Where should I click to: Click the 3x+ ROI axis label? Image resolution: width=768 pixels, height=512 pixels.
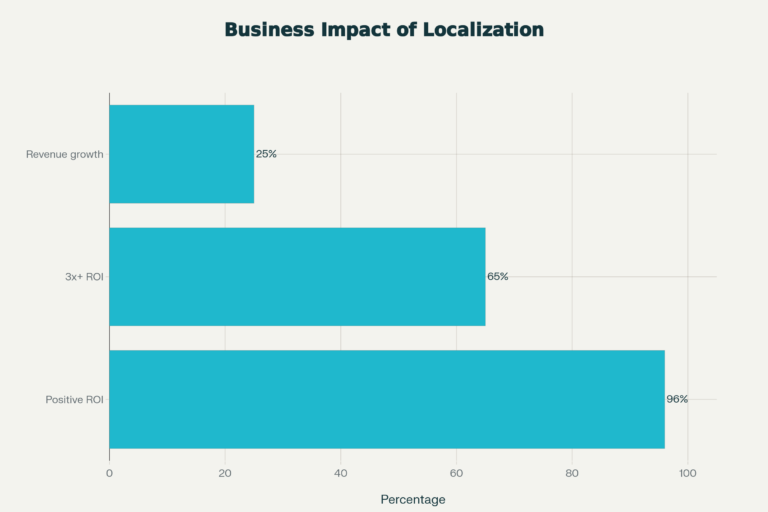click(x=84, y=277)
